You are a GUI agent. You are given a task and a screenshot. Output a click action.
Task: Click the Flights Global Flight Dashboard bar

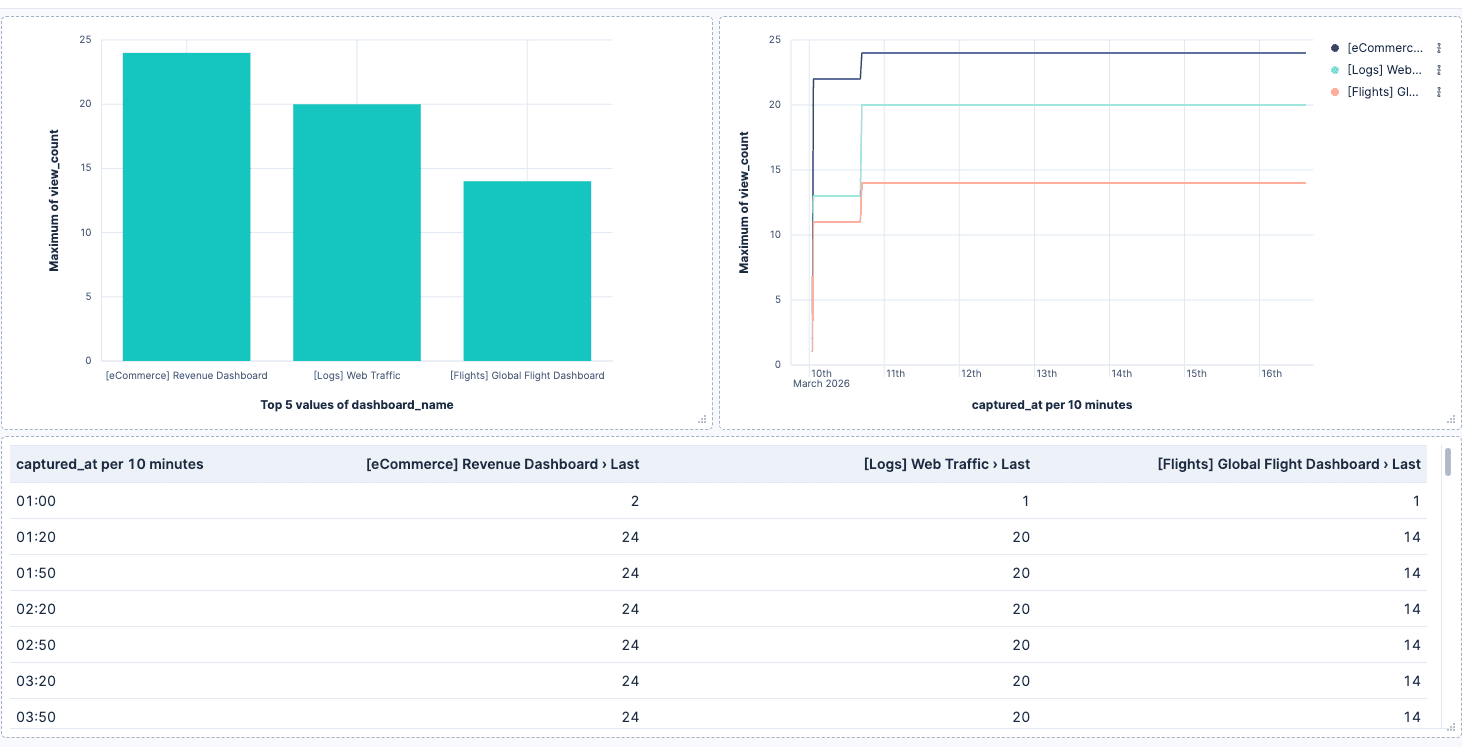click(x=527, y=270)
